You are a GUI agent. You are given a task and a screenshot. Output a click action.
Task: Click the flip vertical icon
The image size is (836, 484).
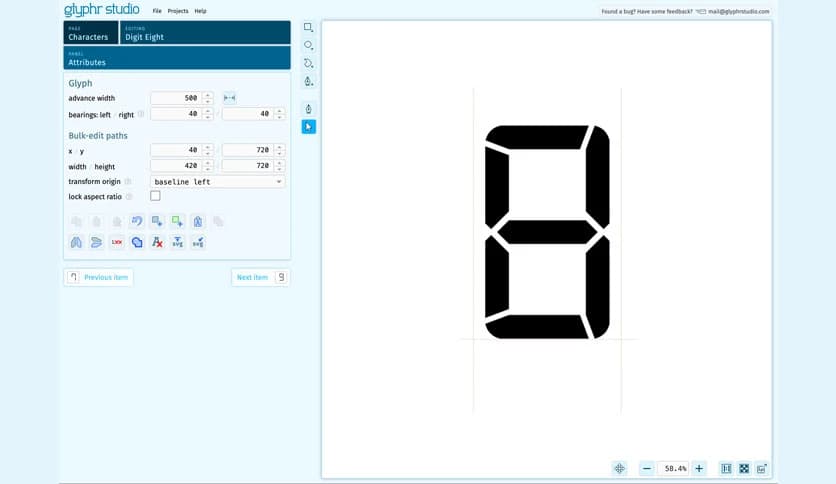click(97, 243)
